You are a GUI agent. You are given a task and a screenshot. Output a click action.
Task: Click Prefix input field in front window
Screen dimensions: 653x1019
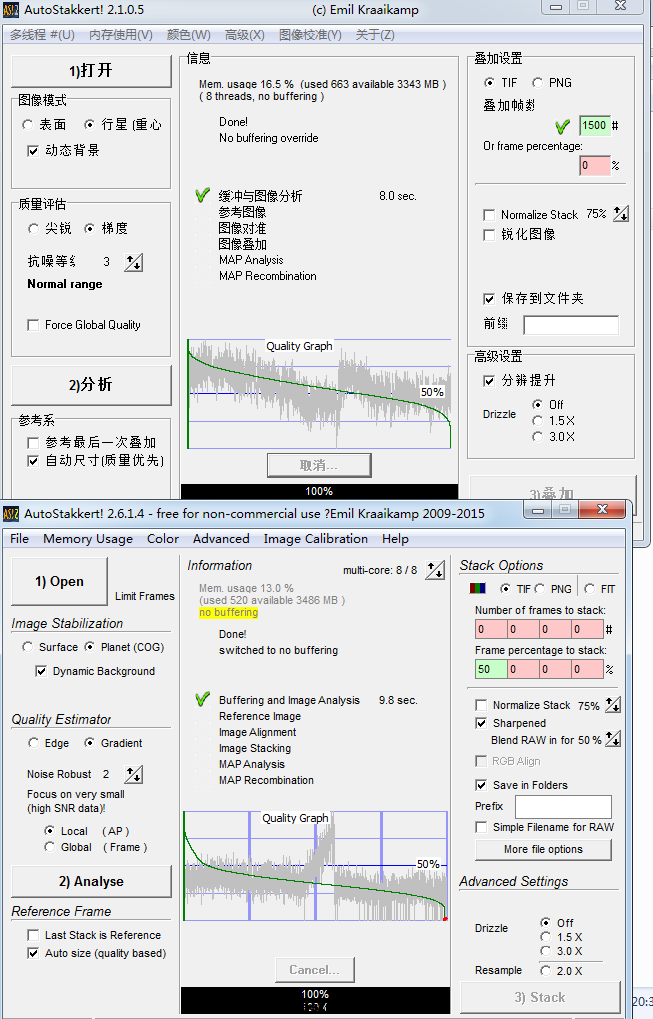[563, 806]
